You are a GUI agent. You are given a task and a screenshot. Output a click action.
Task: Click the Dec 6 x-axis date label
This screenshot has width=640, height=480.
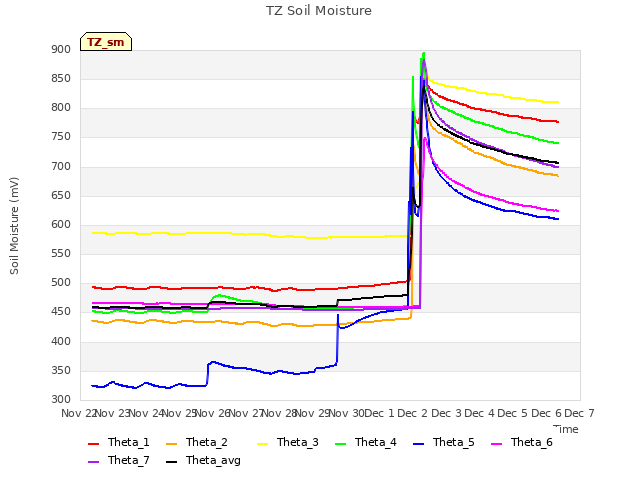click(546, 413)
